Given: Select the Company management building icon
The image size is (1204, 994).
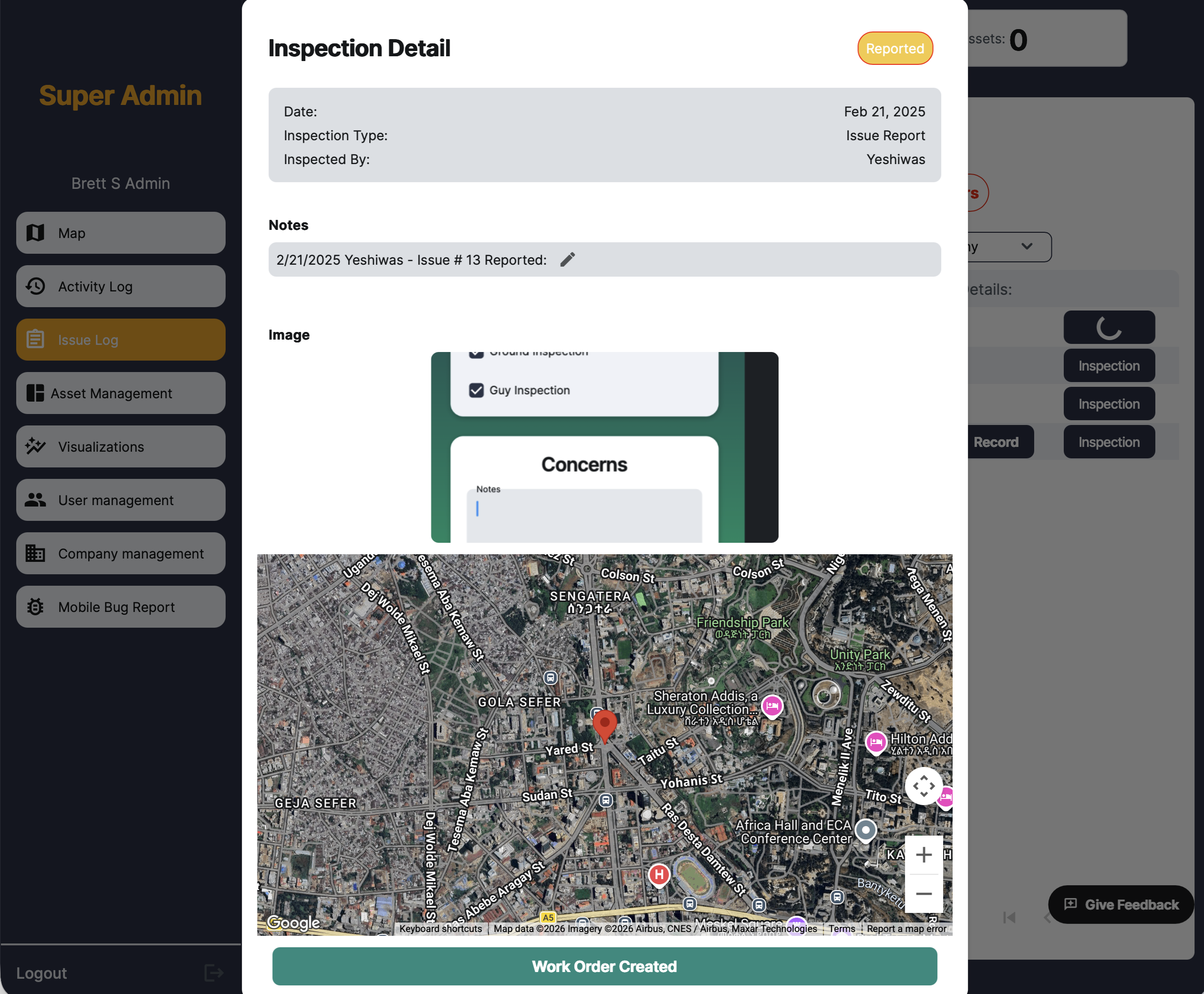Looking at the screenshot, I should (x=35, y=553).
